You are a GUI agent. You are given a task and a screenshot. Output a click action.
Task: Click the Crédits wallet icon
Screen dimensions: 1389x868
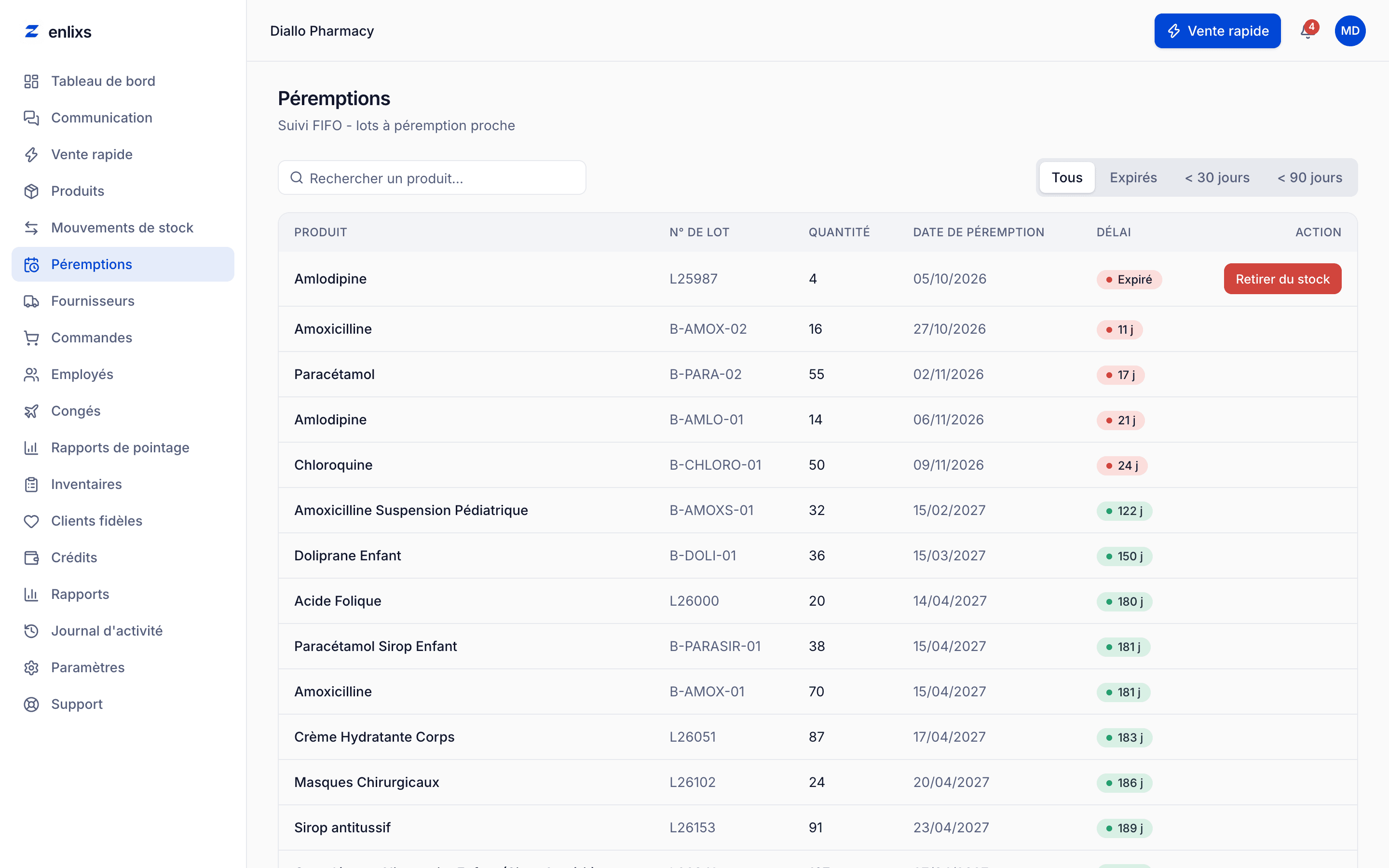(x=31, y=558)
